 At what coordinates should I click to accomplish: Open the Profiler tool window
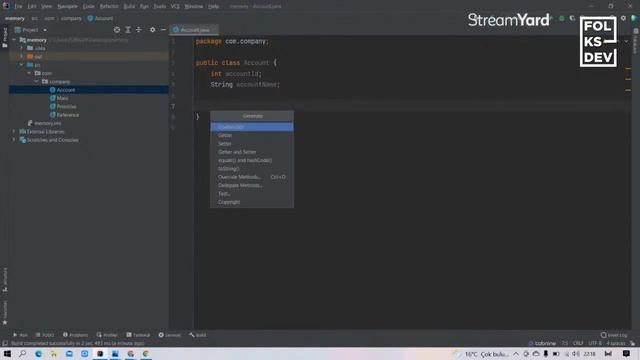pos(107,335)
